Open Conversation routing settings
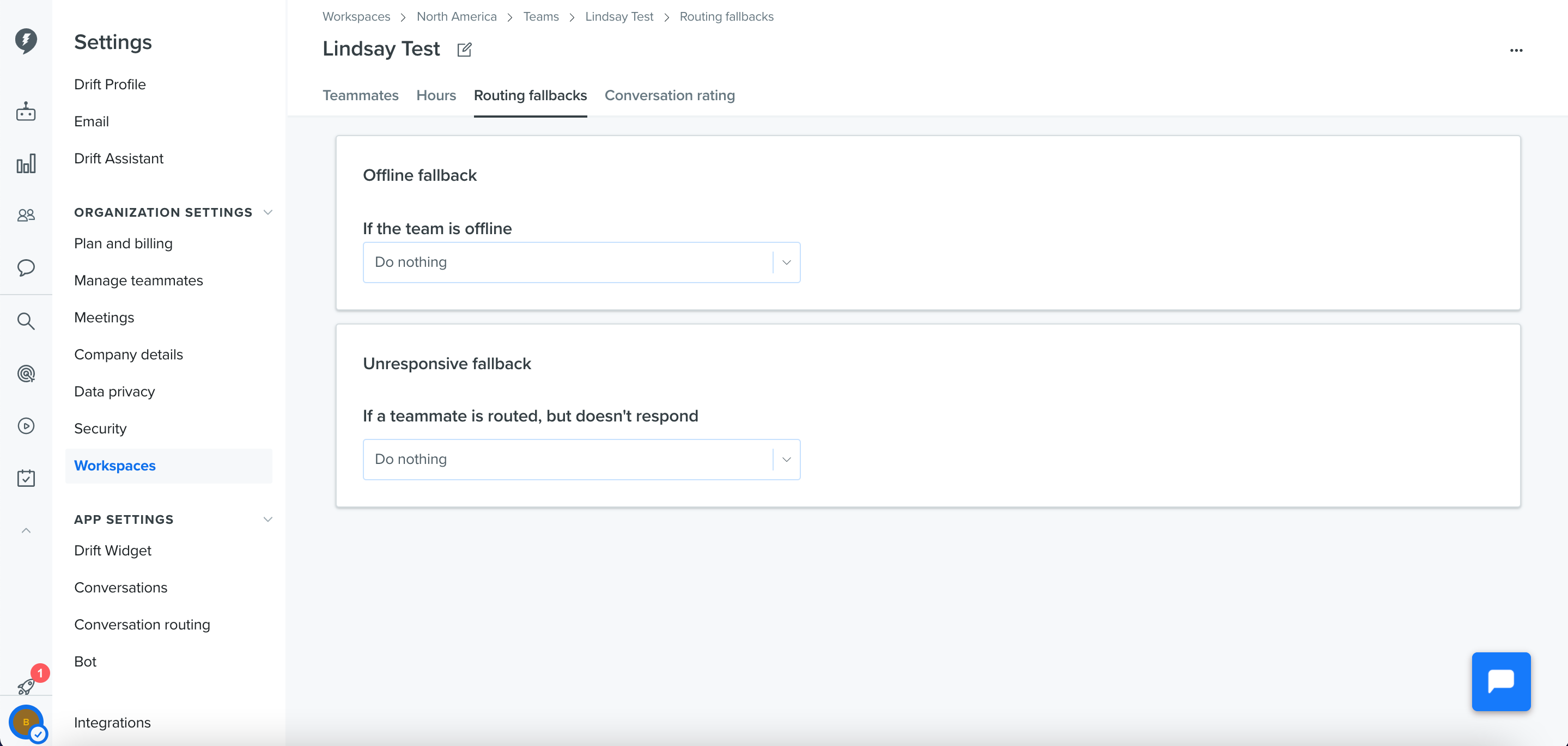 [142, 625]
